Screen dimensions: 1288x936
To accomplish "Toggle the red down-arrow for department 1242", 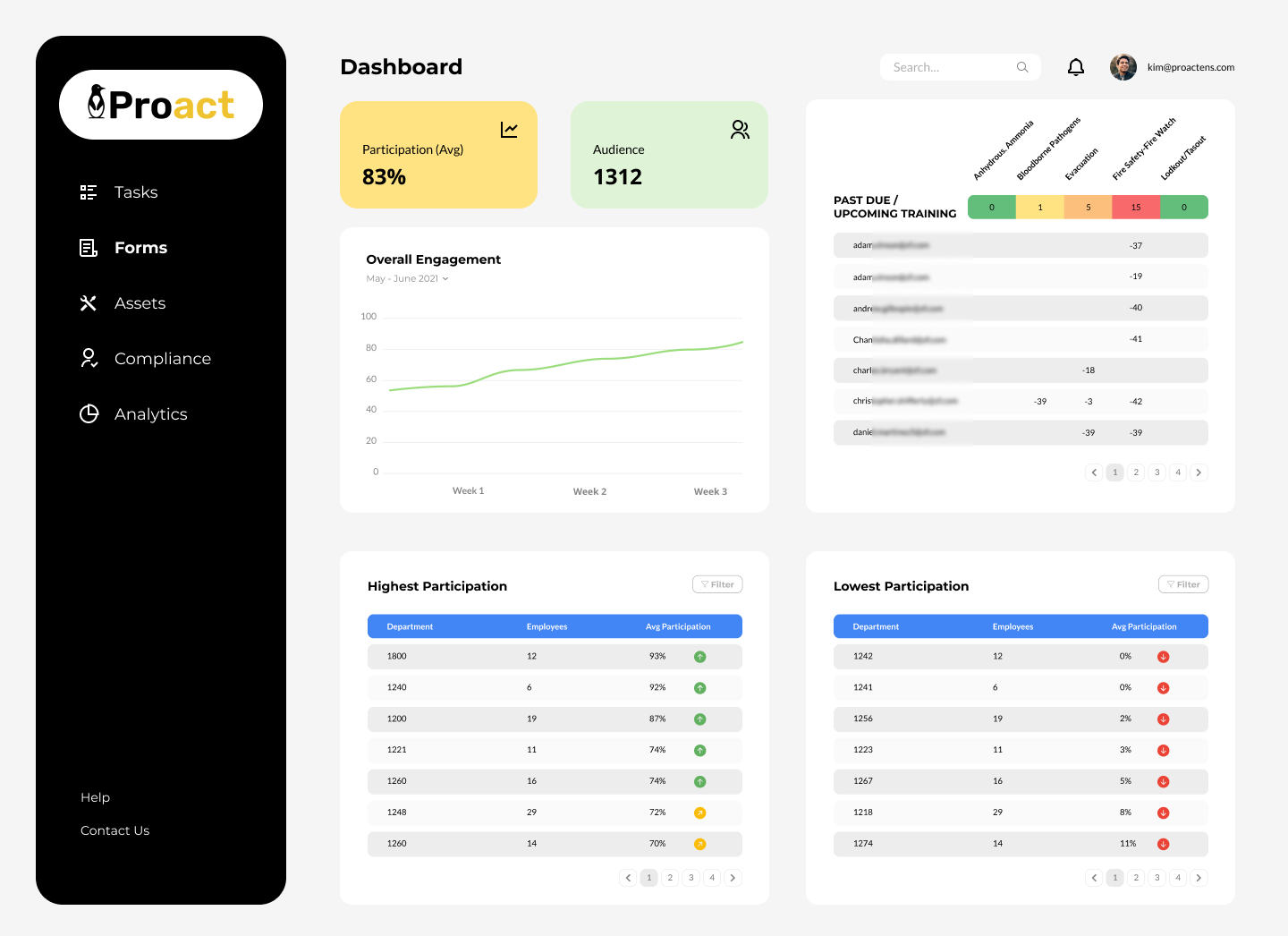I will 1163,656.
